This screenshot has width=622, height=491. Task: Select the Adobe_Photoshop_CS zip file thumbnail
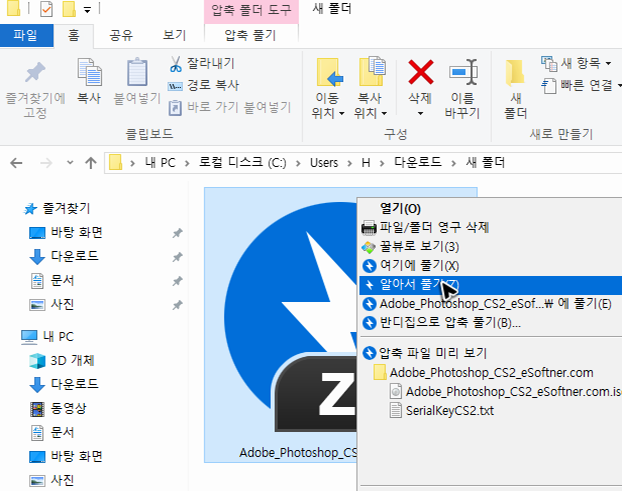click(x=280, y=324)
